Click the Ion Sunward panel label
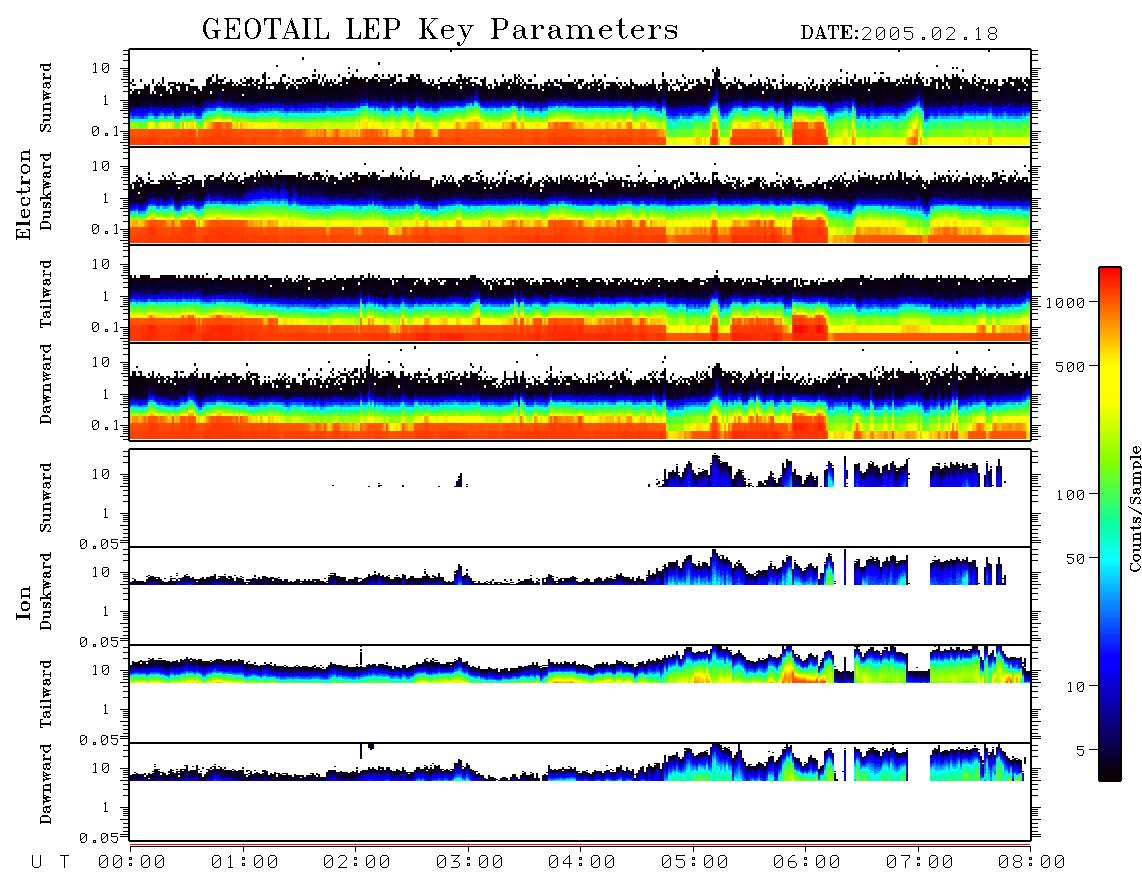 pos(46,498)
